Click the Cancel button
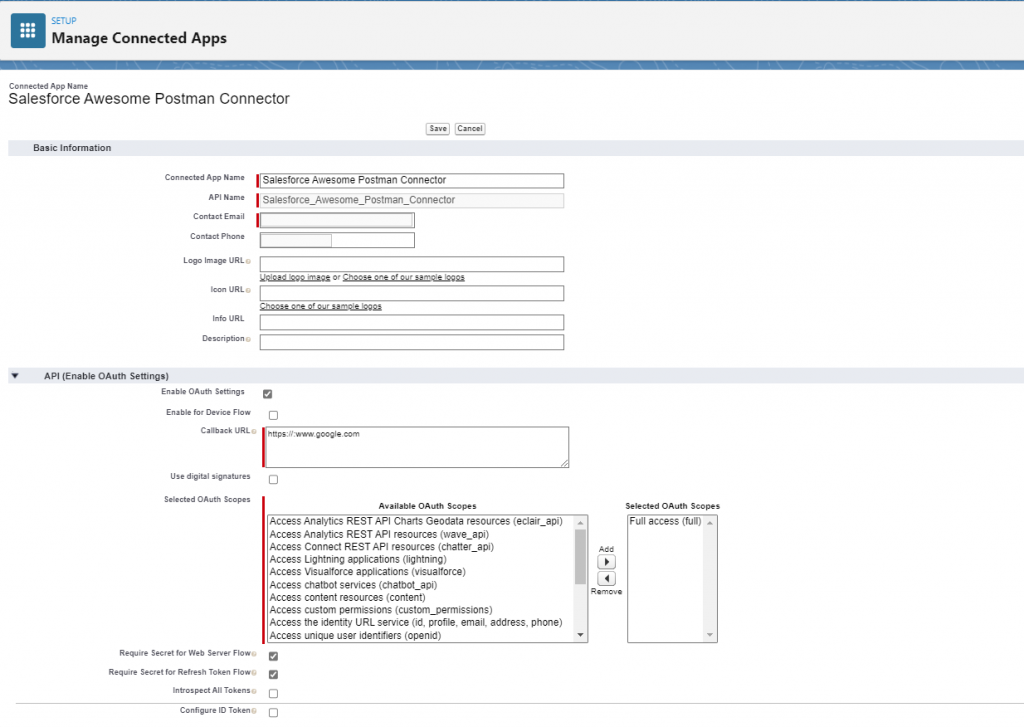This screenshot has width=1024, height=727. (x=470, y=129)
